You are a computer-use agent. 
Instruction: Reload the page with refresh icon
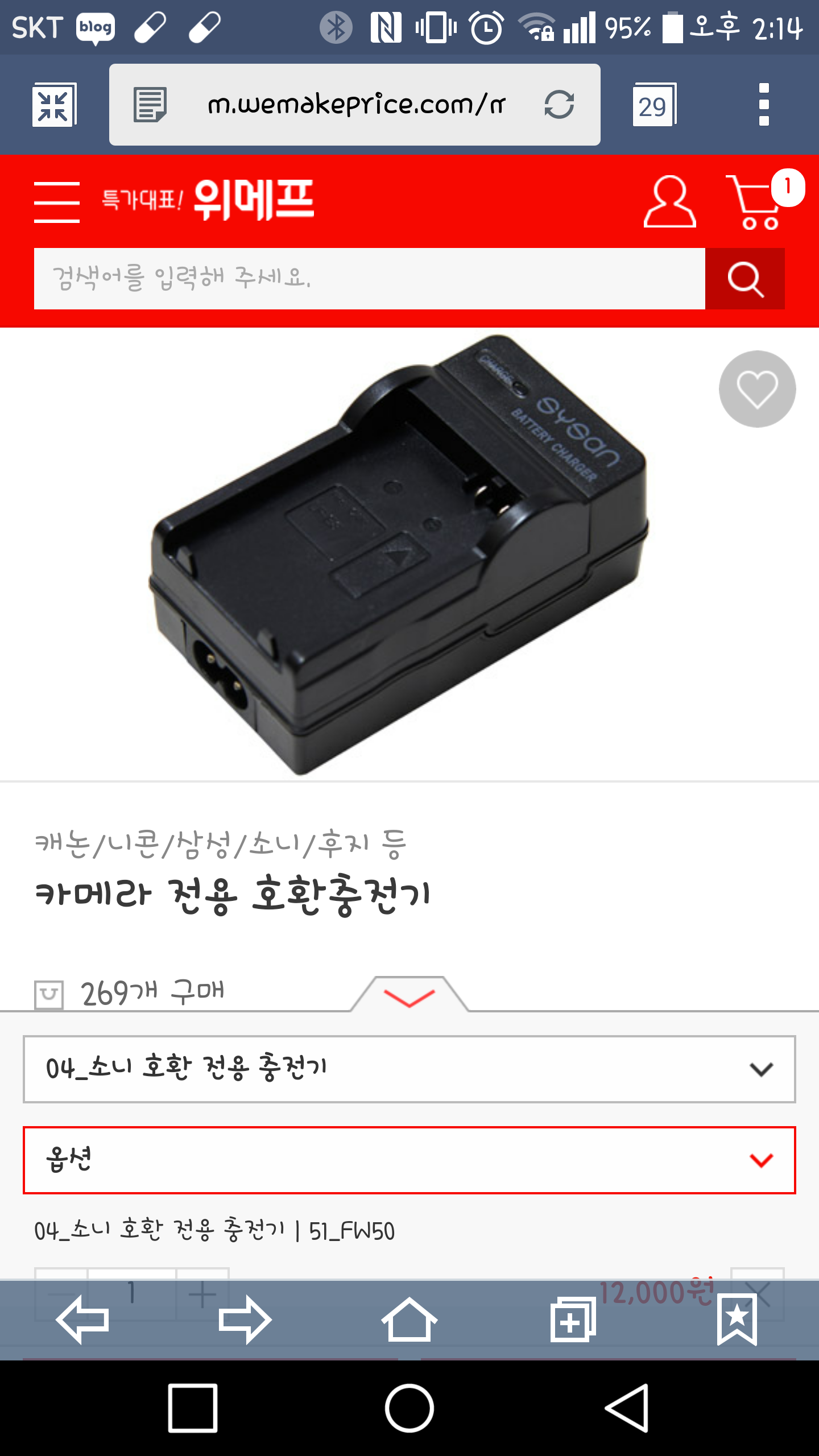click(x=559, y=105)
